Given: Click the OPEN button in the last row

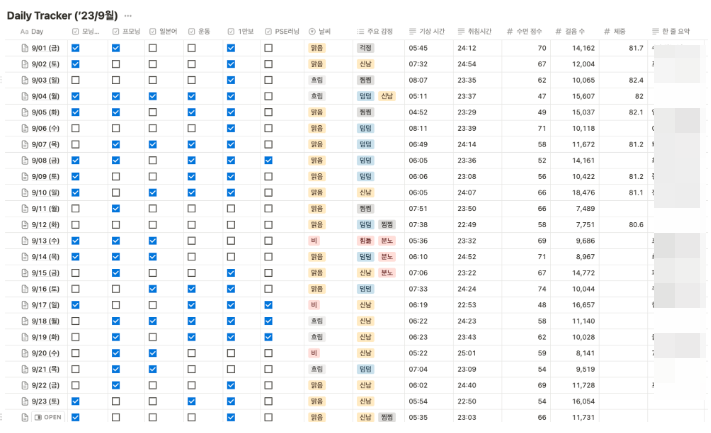Looking at the screenshot, I should (48, 418).
